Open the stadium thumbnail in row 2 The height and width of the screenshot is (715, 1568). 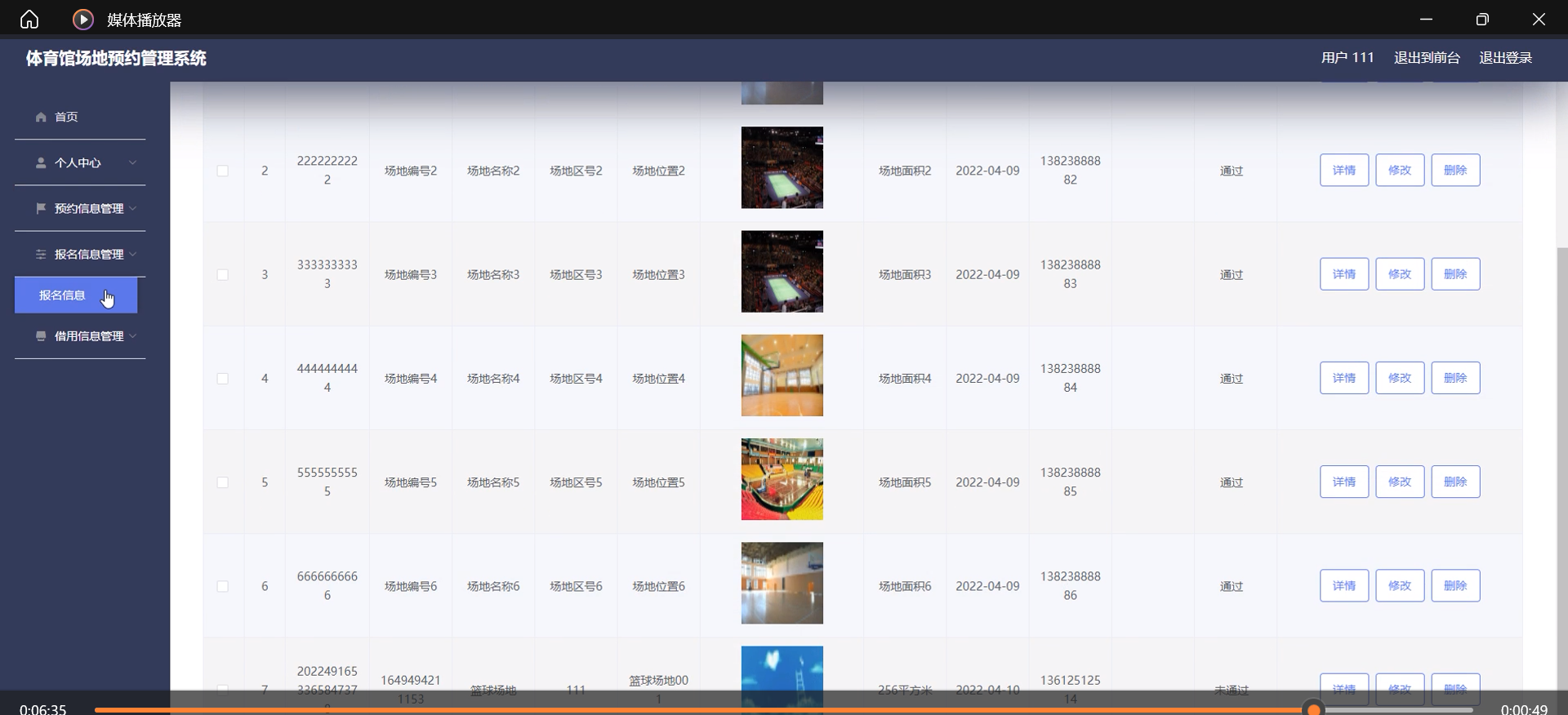782,167
